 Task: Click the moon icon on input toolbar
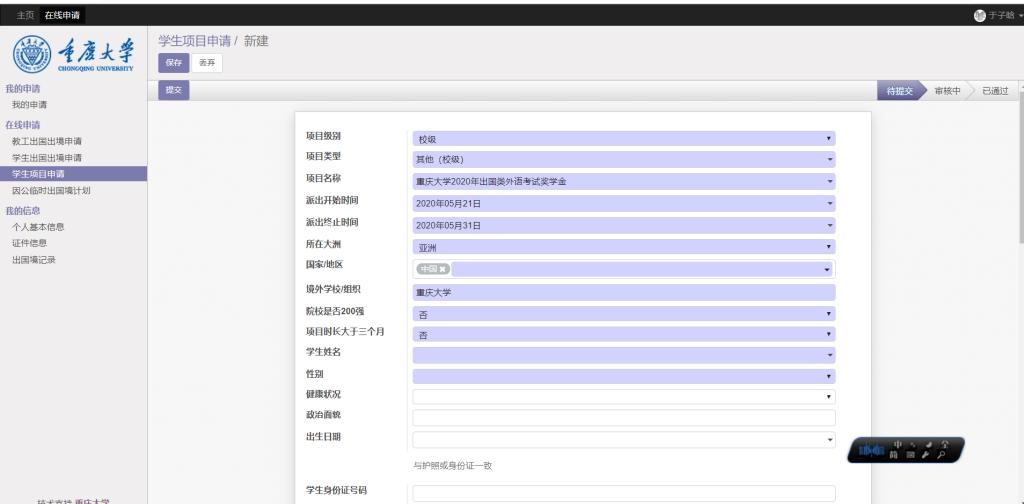928,443
